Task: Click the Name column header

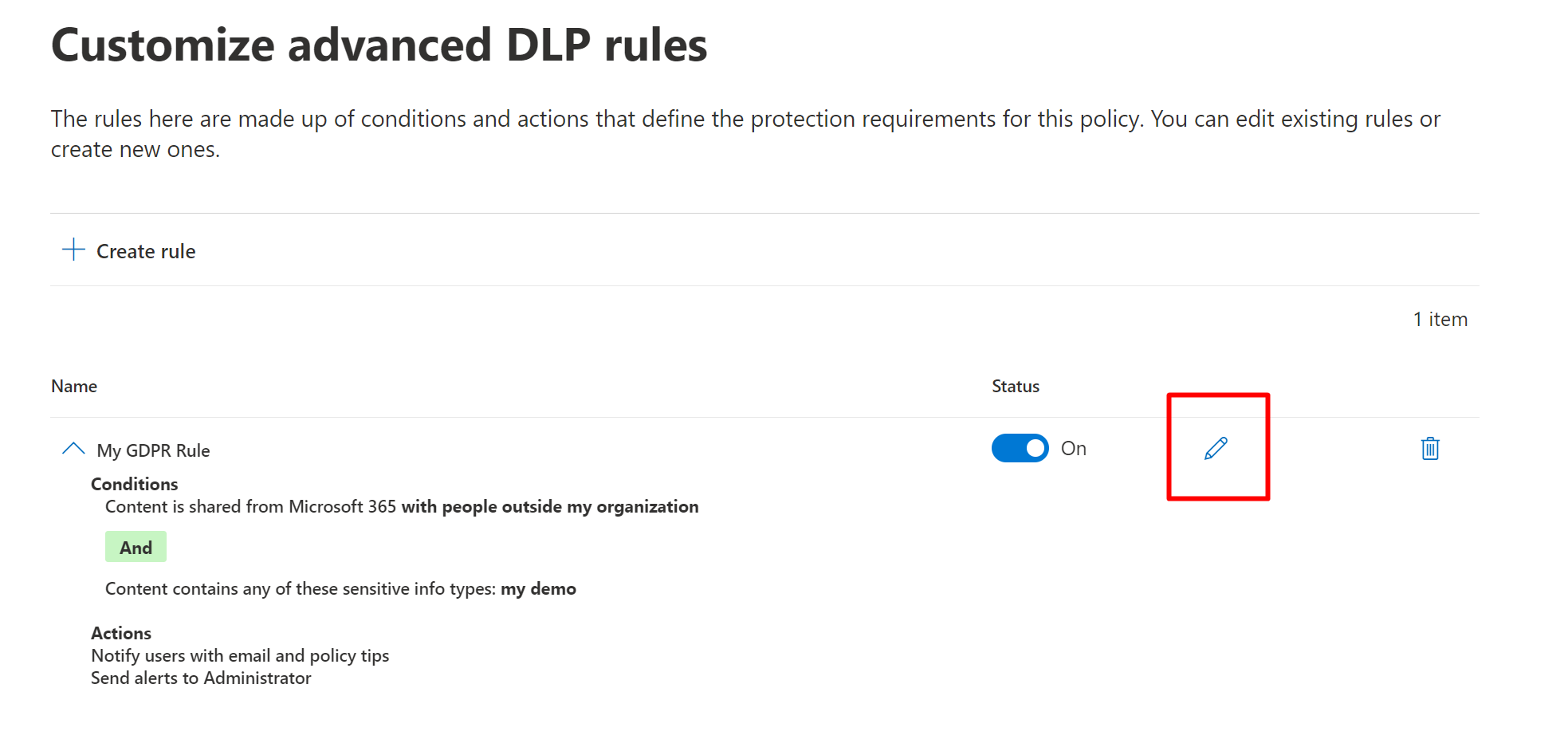Action: (x=74, y=387)
